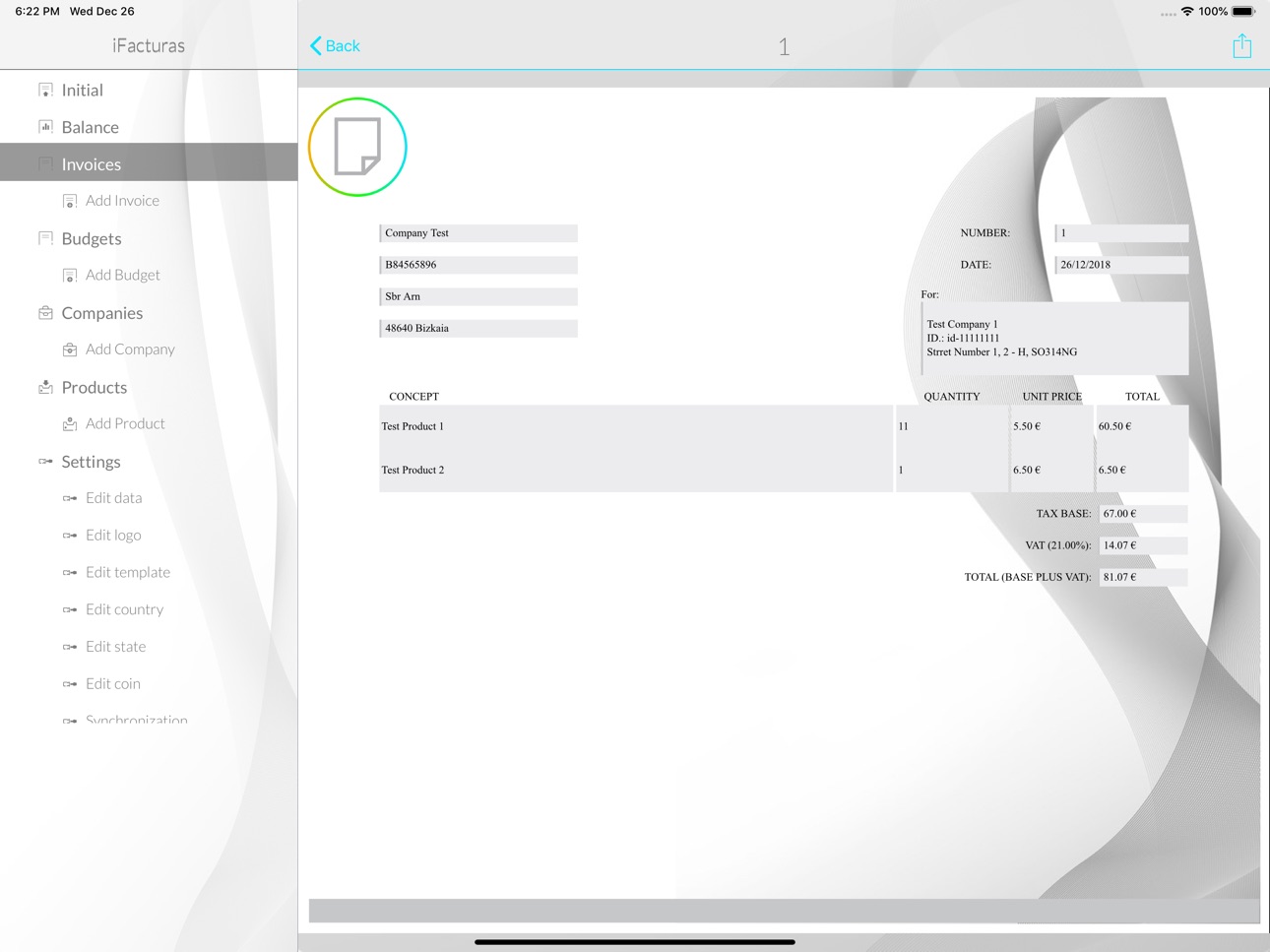The image size is (1270, 952).
Task: Click the Edit coin icon
Action: click(x=70, y=684)
